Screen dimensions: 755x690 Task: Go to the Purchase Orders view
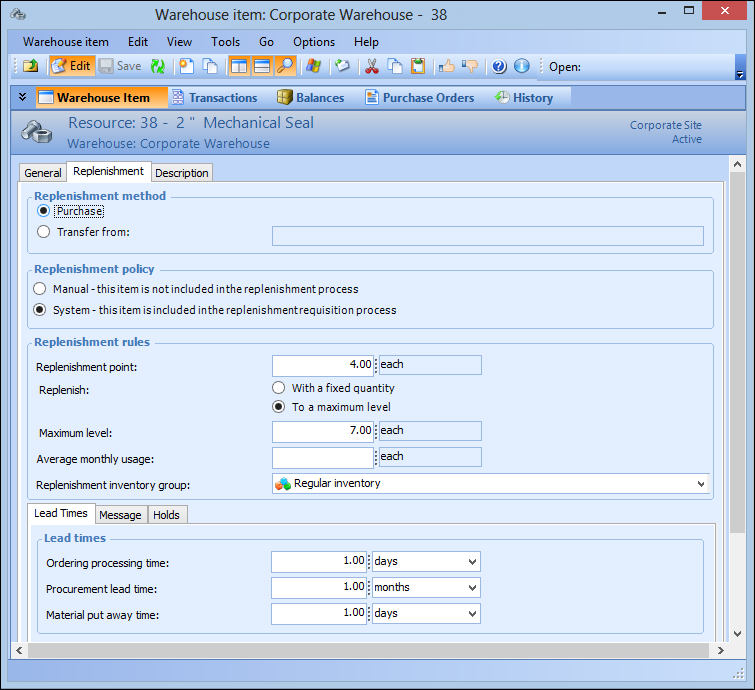[x=419, y=98]
